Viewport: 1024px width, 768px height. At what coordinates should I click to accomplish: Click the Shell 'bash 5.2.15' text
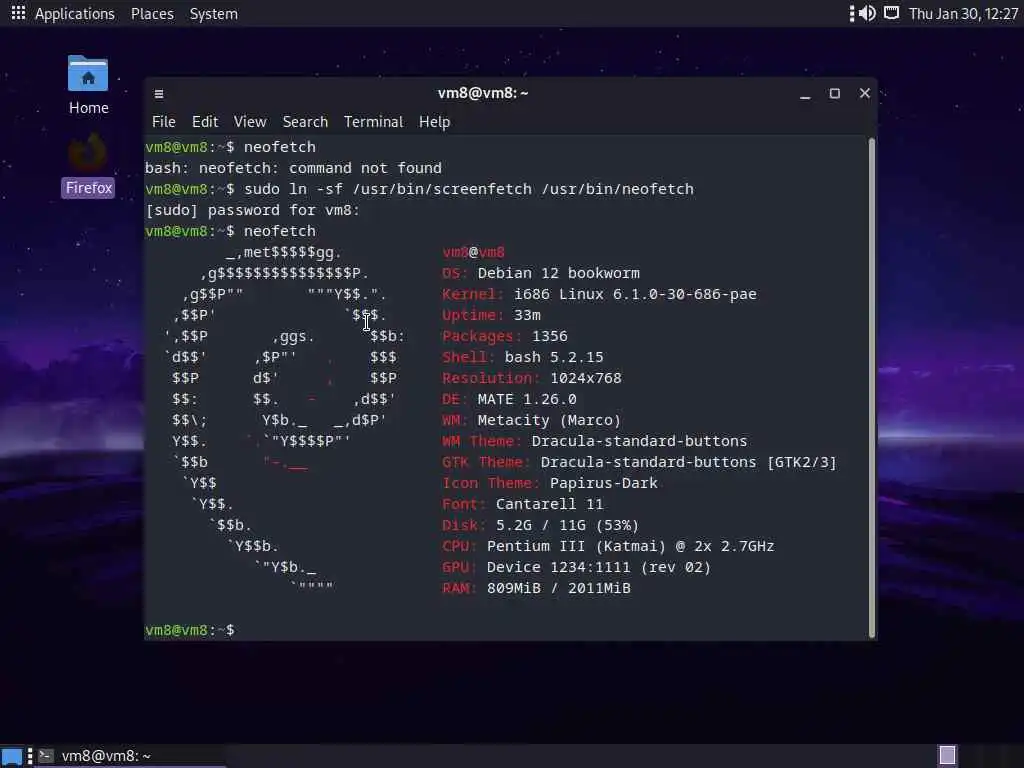(x=554, y=357)
